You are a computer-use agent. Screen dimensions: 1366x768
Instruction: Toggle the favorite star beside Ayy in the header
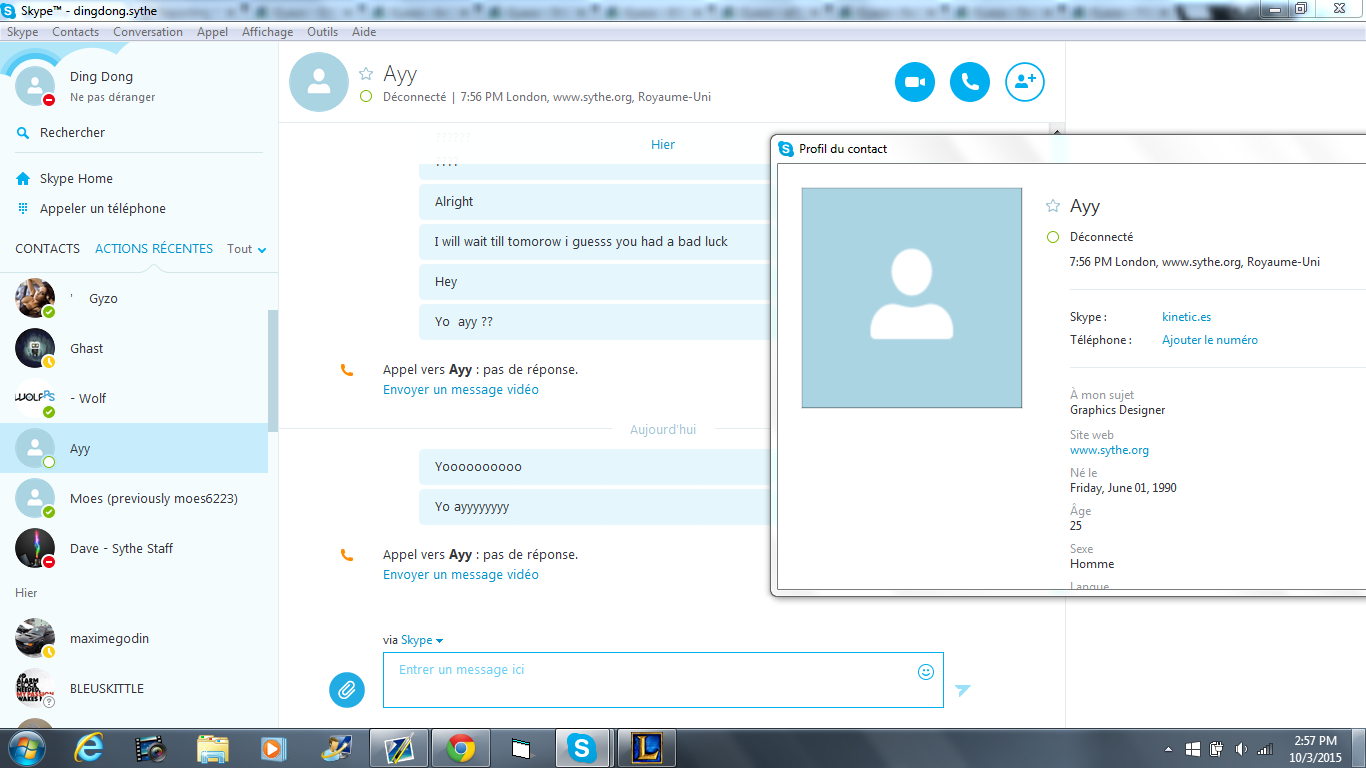(366, 73)
